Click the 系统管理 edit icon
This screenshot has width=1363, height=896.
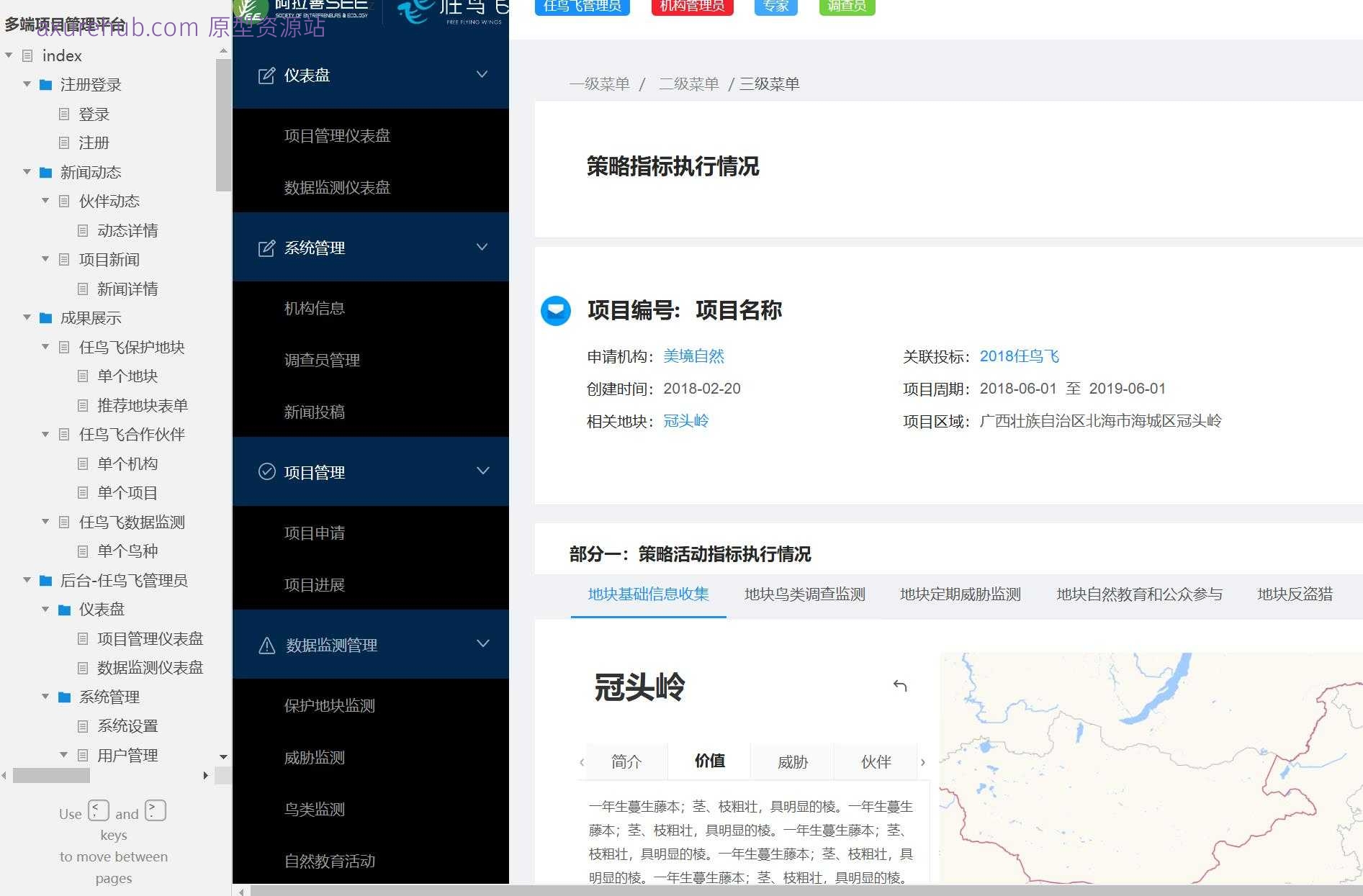click(266, 248)
